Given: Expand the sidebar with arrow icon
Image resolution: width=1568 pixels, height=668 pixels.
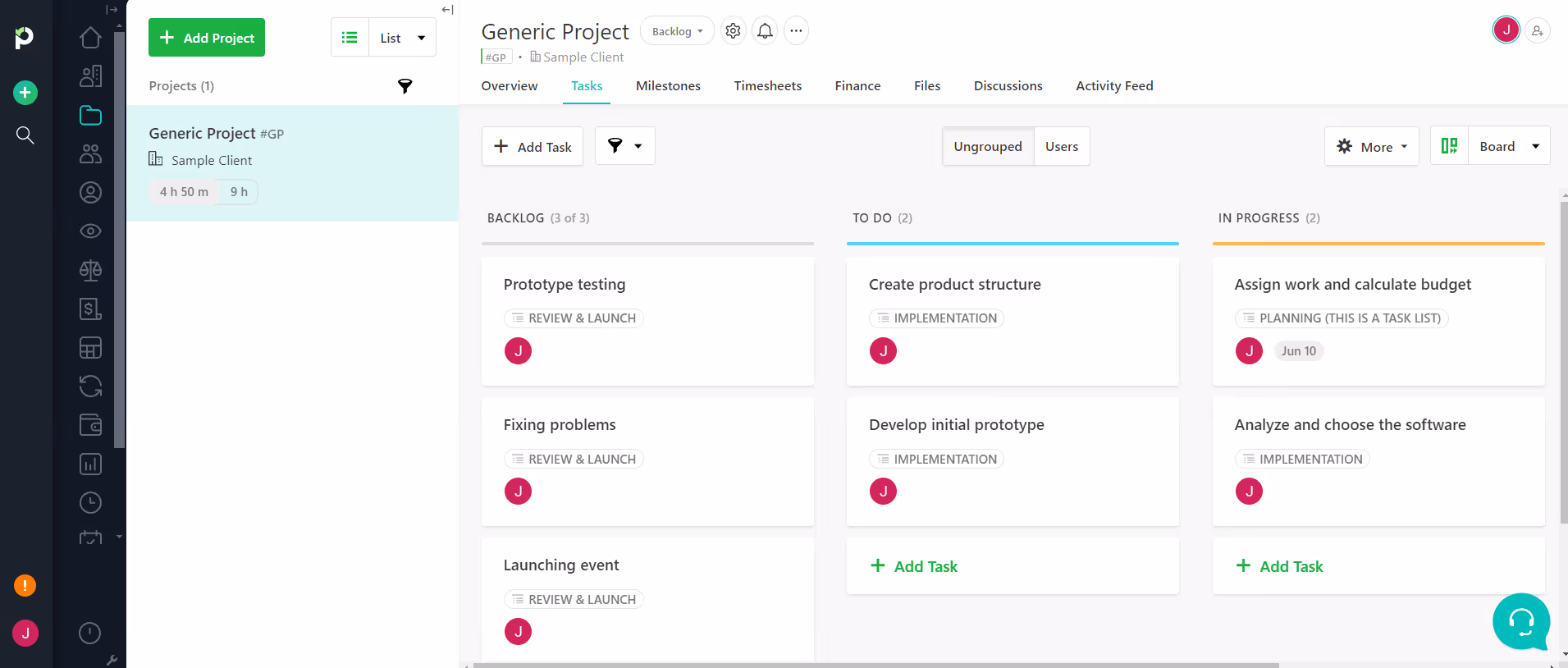Looking at the screenshot, I should [x=112, y=10].
